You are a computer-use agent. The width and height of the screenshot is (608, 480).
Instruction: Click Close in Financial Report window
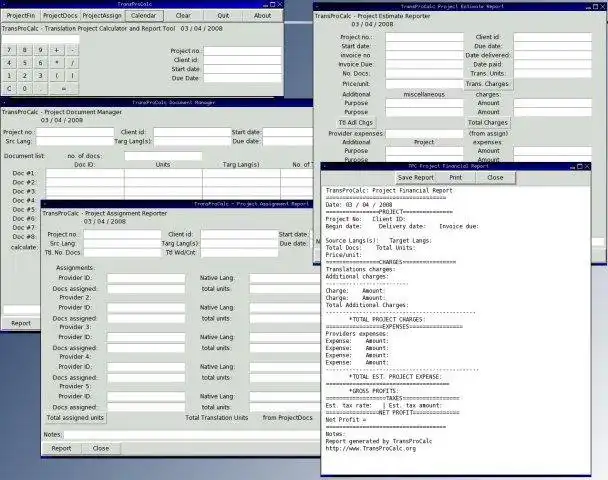coord(495,178)
